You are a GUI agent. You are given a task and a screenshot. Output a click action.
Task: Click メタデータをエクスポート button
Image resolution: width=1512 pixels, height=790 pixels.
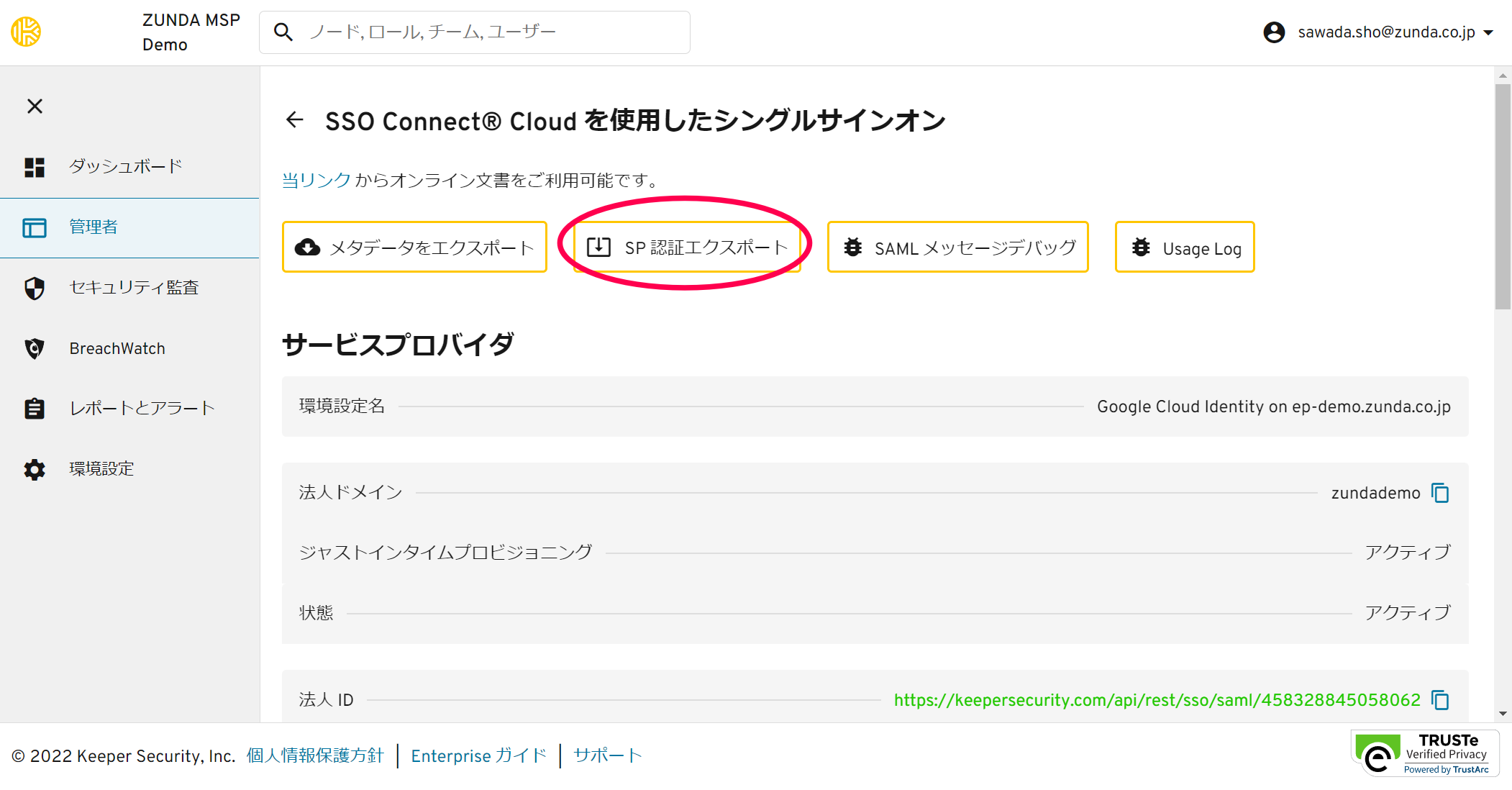414,248
